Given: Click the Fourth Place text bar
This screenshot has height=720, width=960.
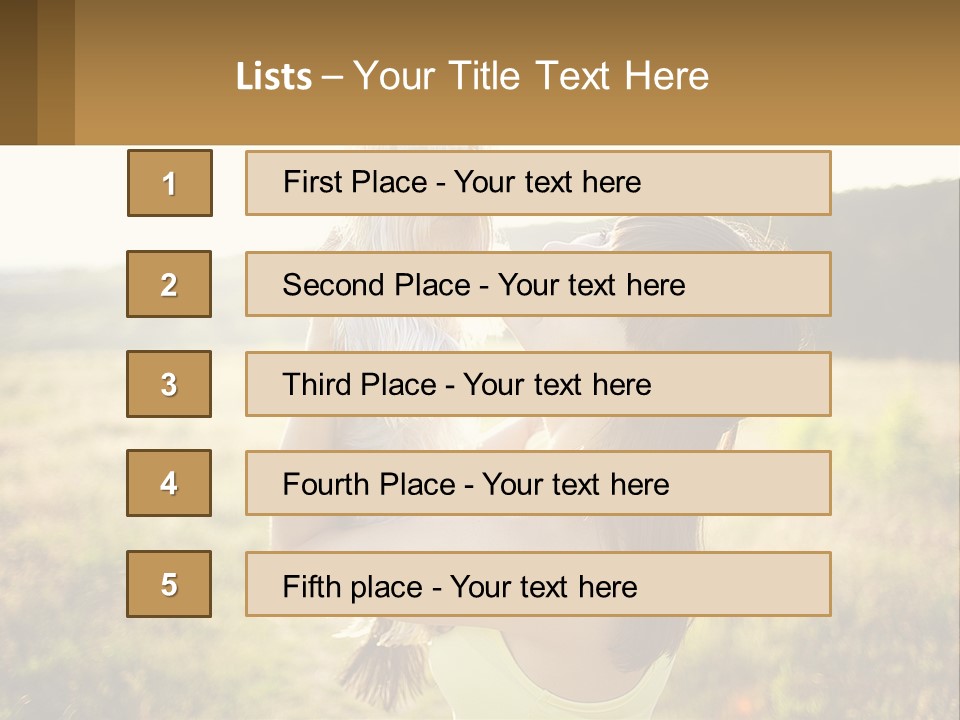Looking at the screenshot, I should coord(538,484).
